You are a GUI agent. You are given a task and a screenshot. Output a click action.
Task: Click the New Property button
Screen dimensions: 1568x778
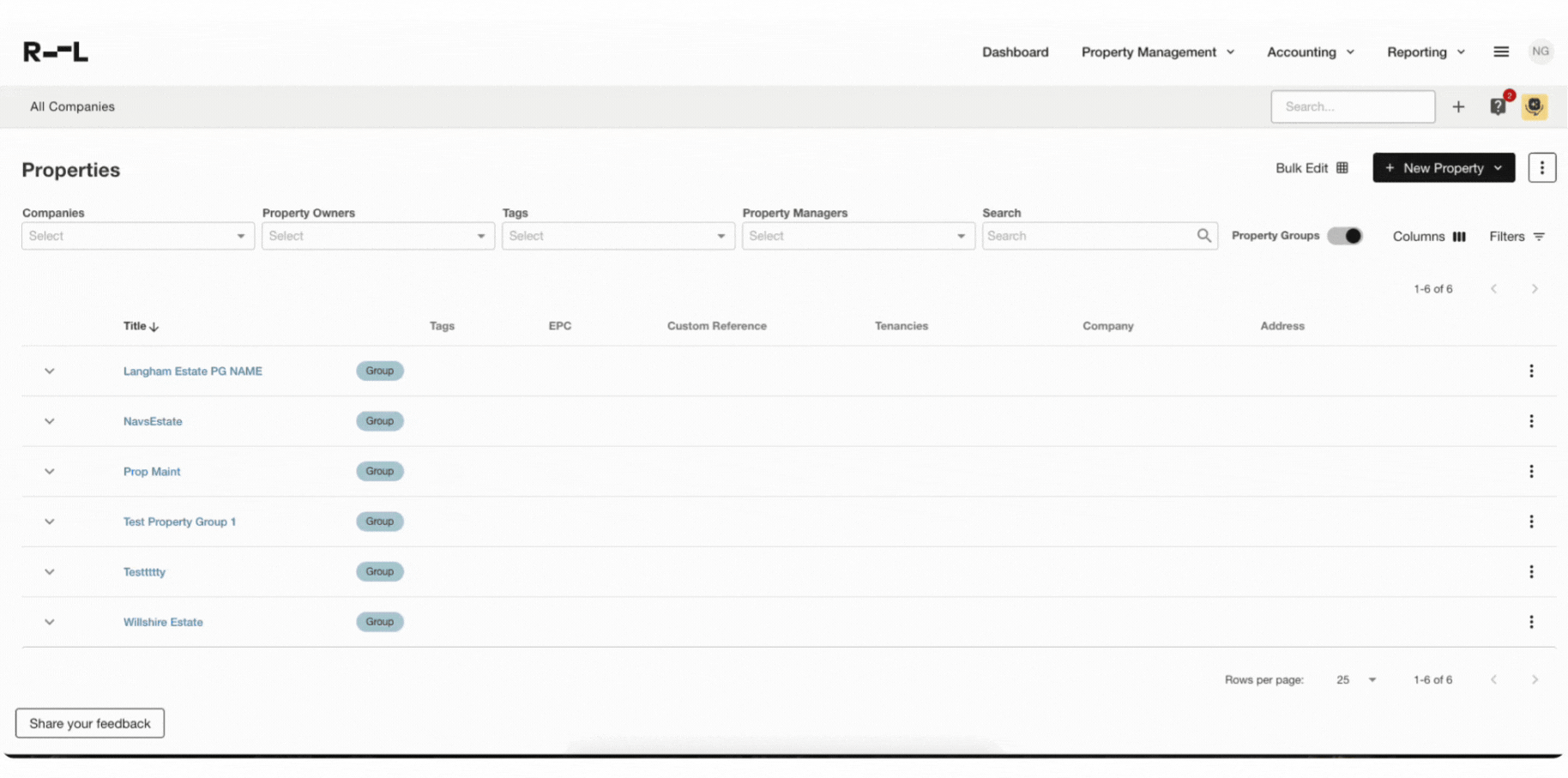[x=1444, y=168]
